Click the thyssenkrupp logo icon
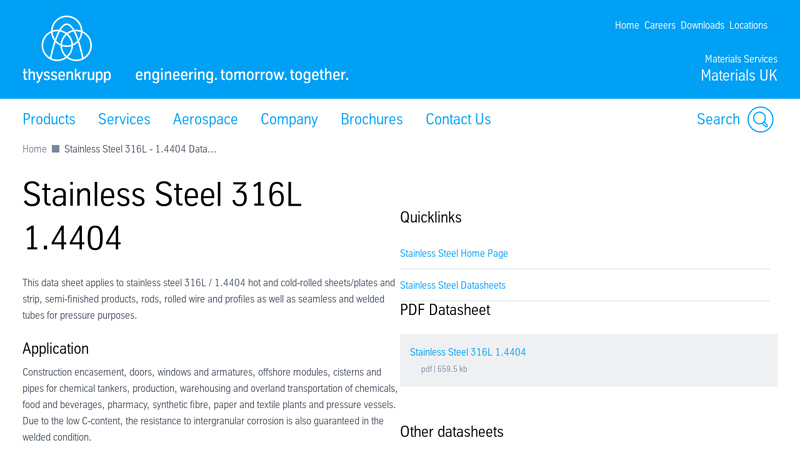 click(67, 39)
